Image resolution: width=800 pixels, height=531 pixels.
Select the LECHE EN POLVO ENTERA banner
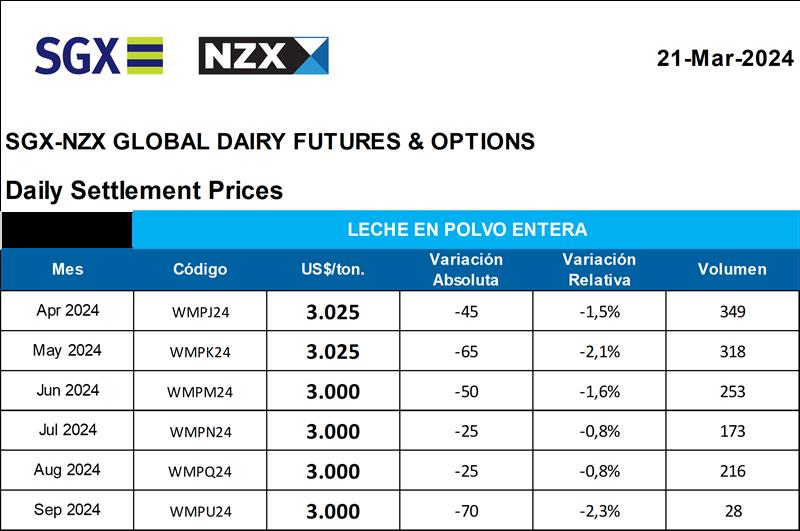click(466, 230)
